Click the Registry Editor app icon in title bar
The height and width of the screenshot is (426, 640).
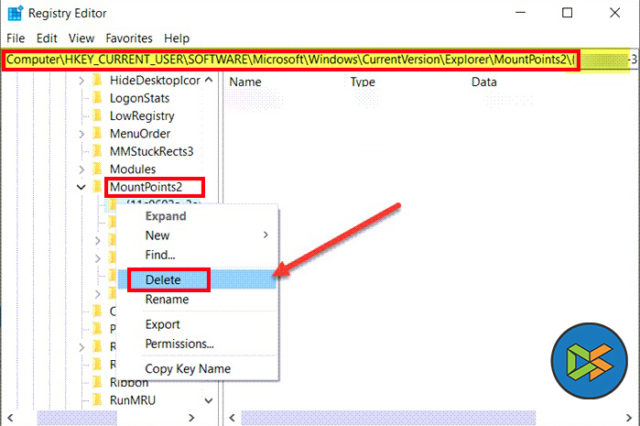tap(16, 13)
